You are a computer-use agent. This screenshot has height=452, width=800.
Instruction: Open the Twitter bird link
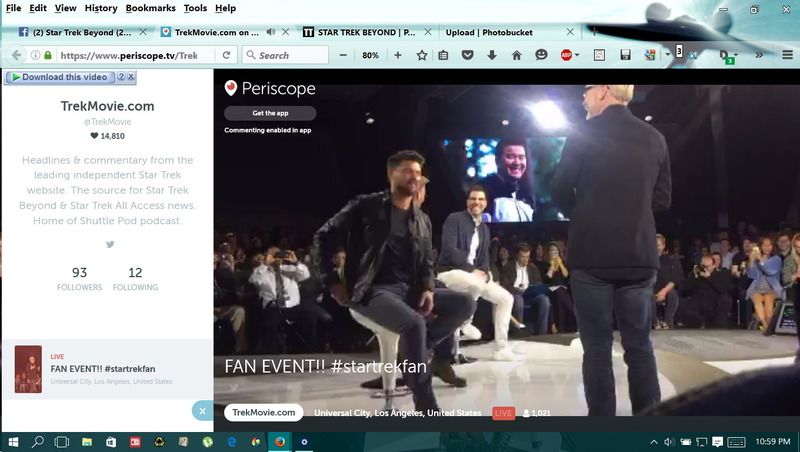pos(110,244)
